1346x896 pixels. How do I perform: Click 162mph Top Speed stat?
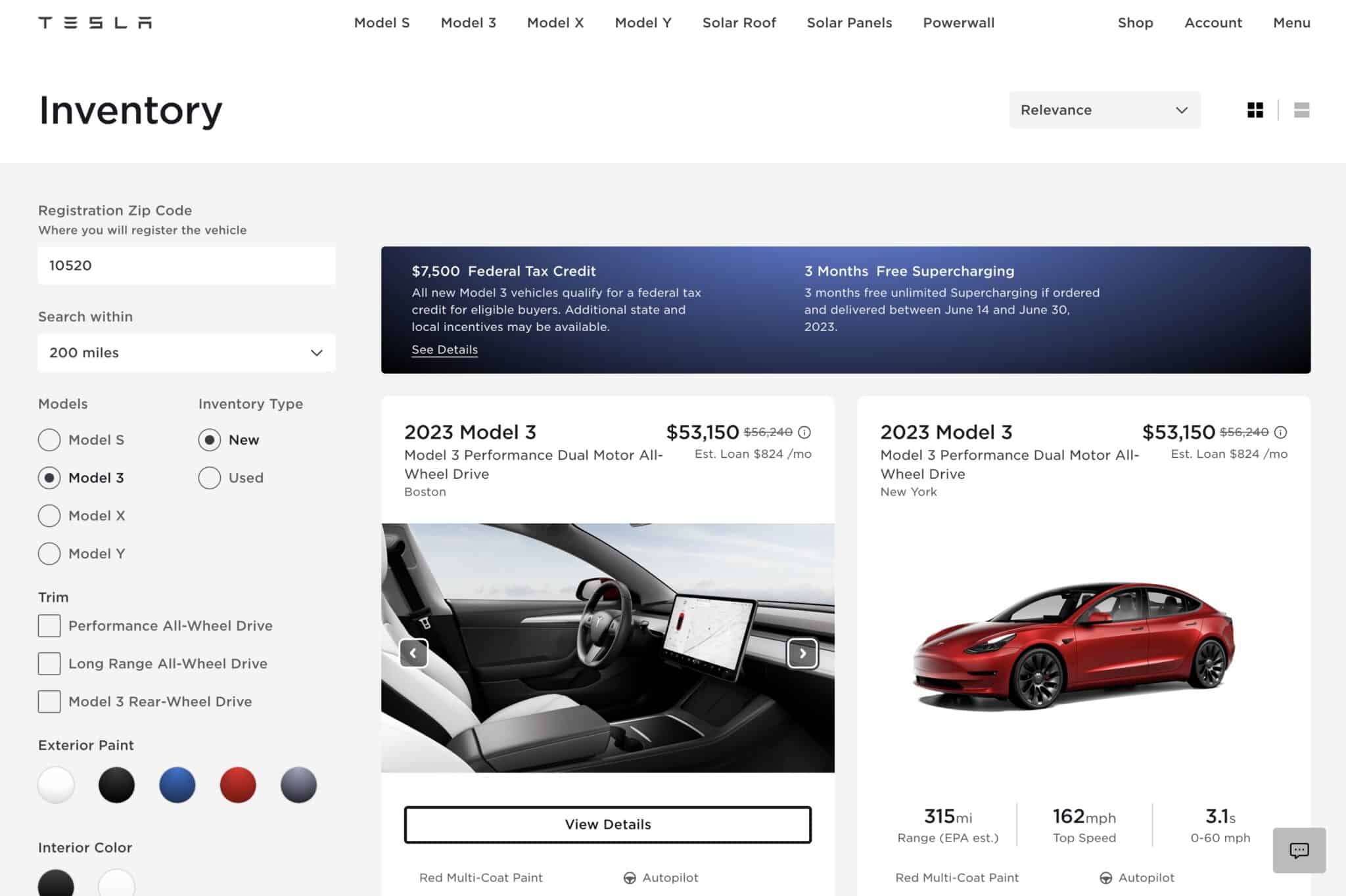(1084, 824)
